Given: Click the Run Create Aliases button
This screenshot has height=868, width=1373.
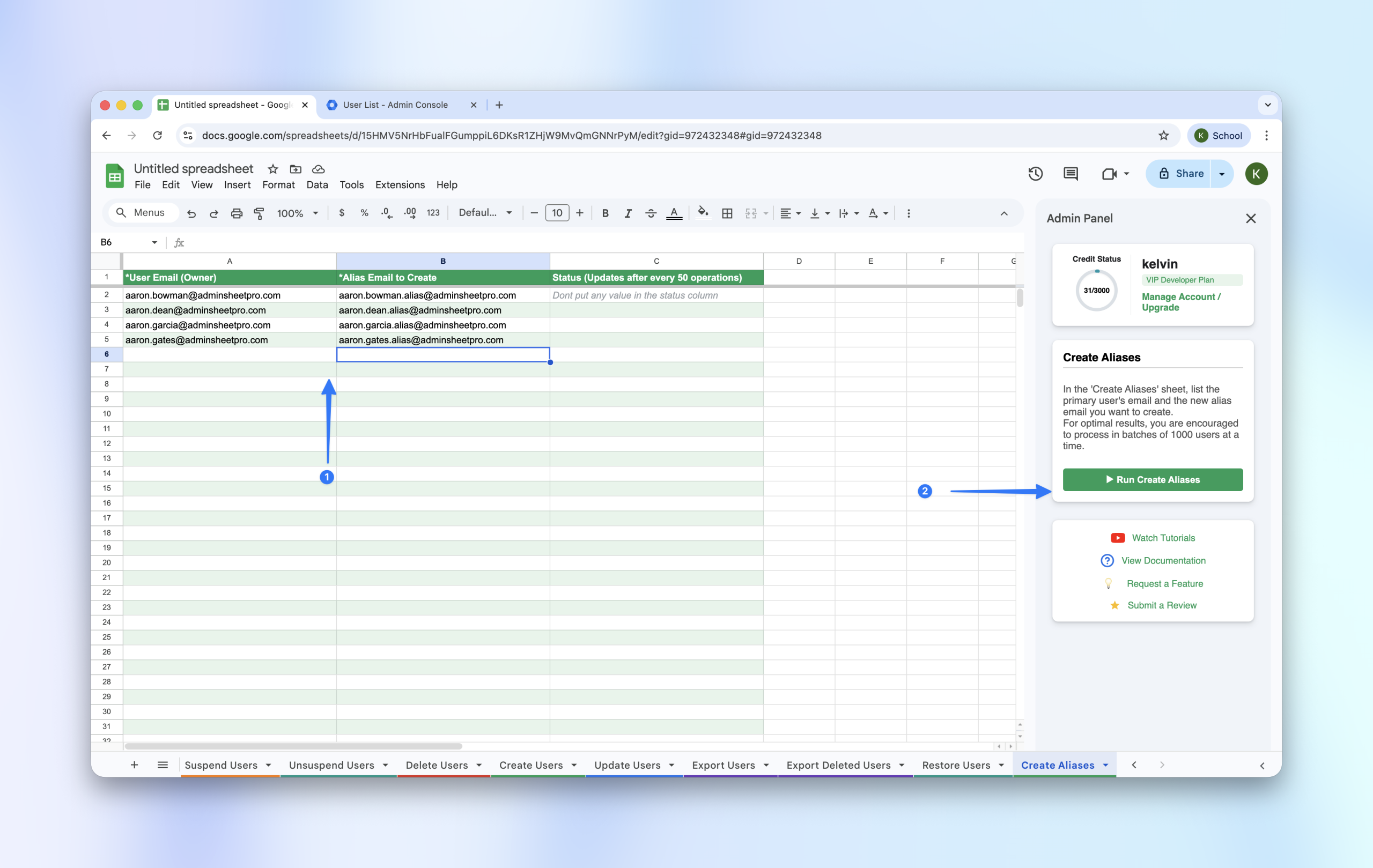Looking at the screenshot, I should [x=1153, y=480].
